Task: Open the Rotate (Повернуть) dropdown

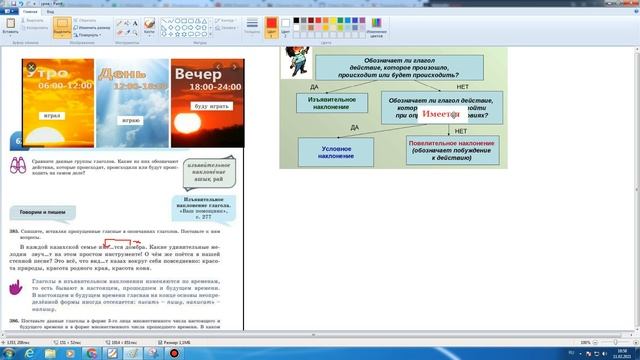Action: [x=88, y=35]
